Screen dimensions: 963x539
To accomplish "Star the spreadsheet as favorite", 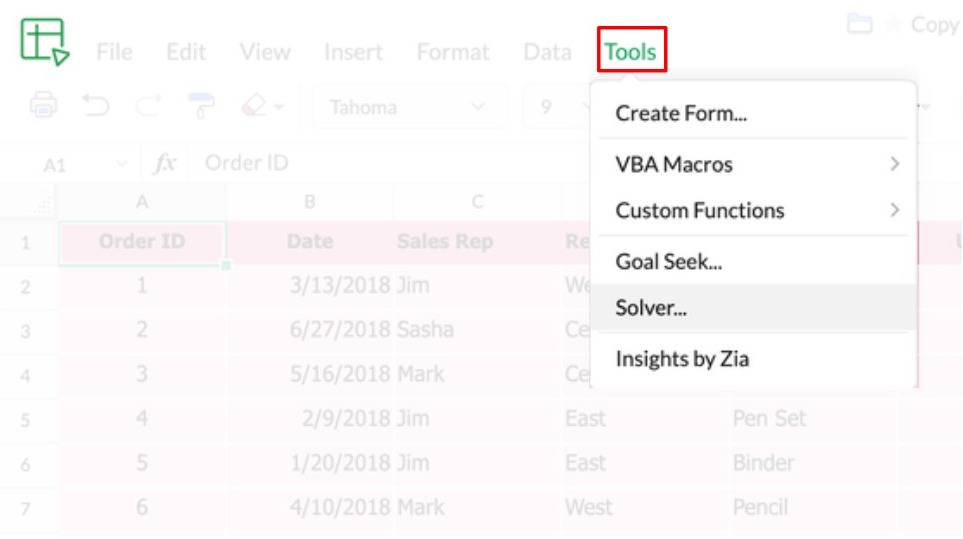I will [x=893, y=24].
